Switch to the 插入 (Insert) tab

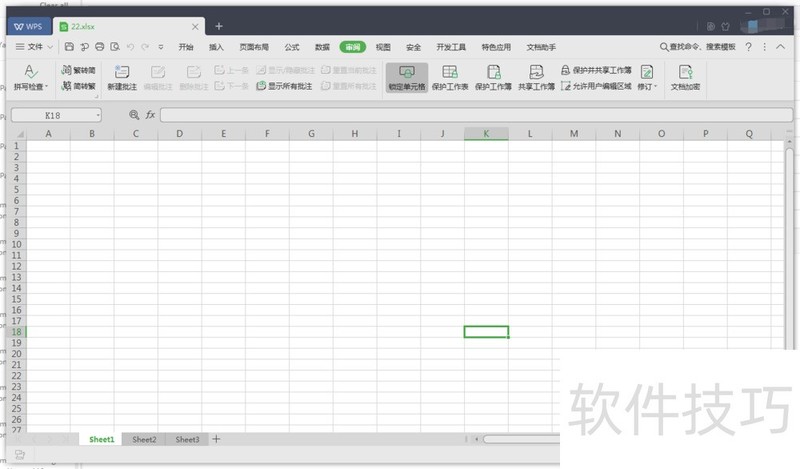point(216,47)
